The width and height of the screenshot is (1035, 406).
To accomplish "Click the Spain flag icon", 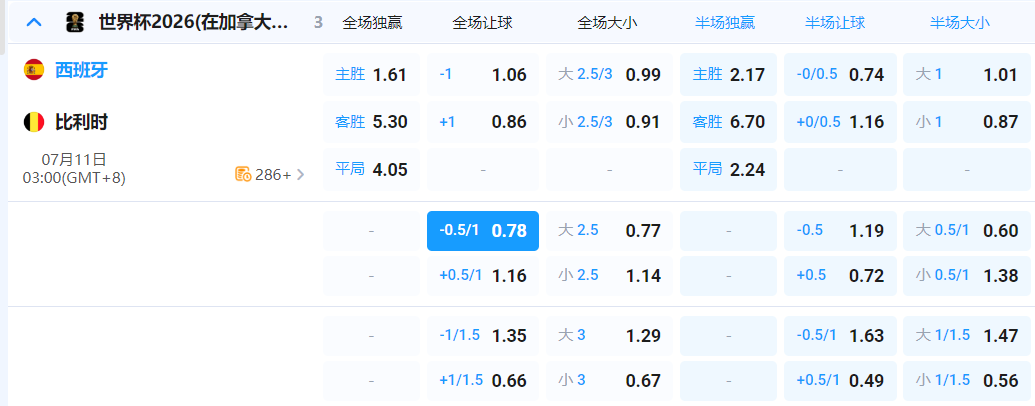I will 34,70.
